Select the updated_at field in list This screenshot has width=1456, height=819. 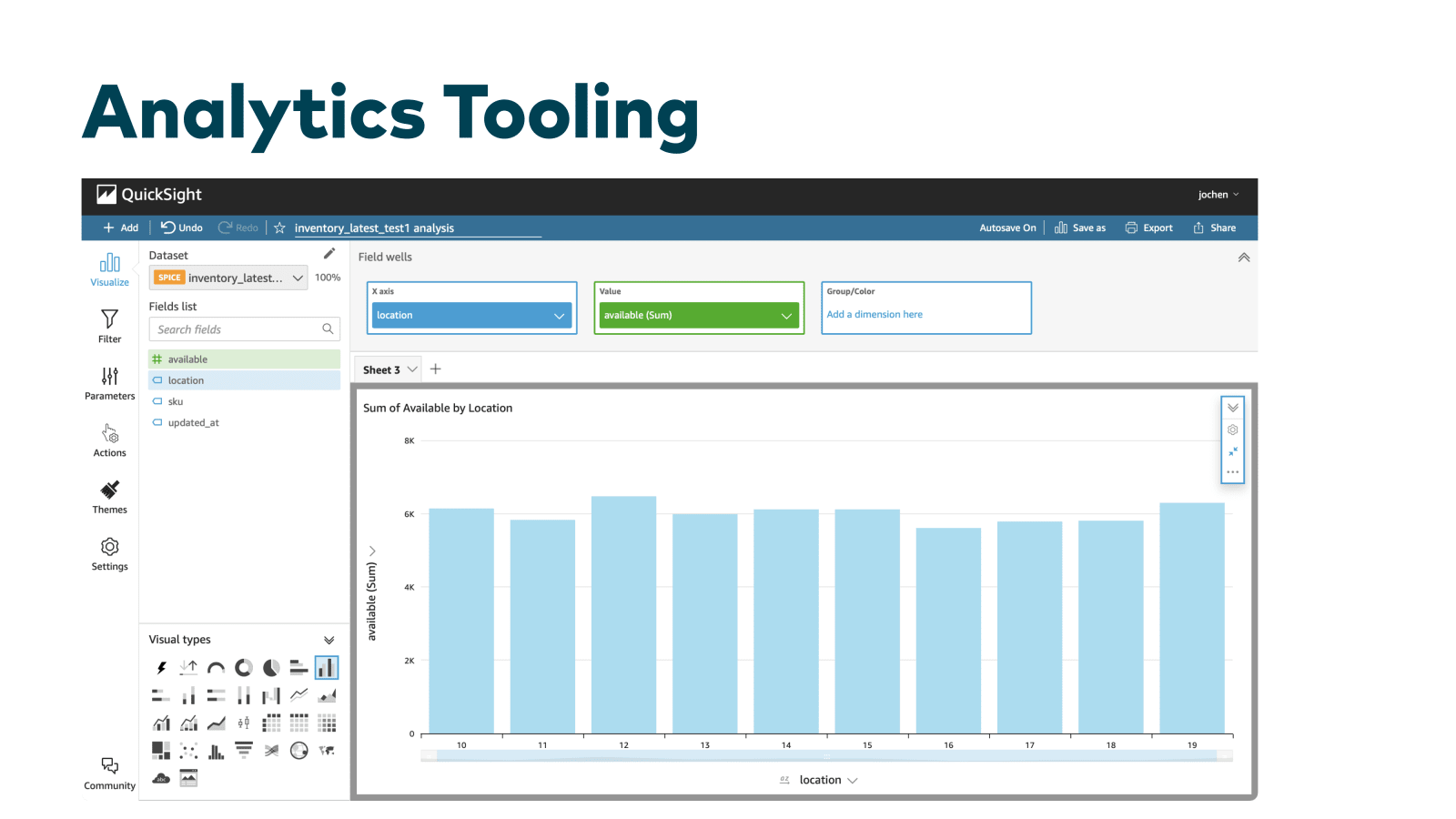pyautogui.click(x=245, y=422)
